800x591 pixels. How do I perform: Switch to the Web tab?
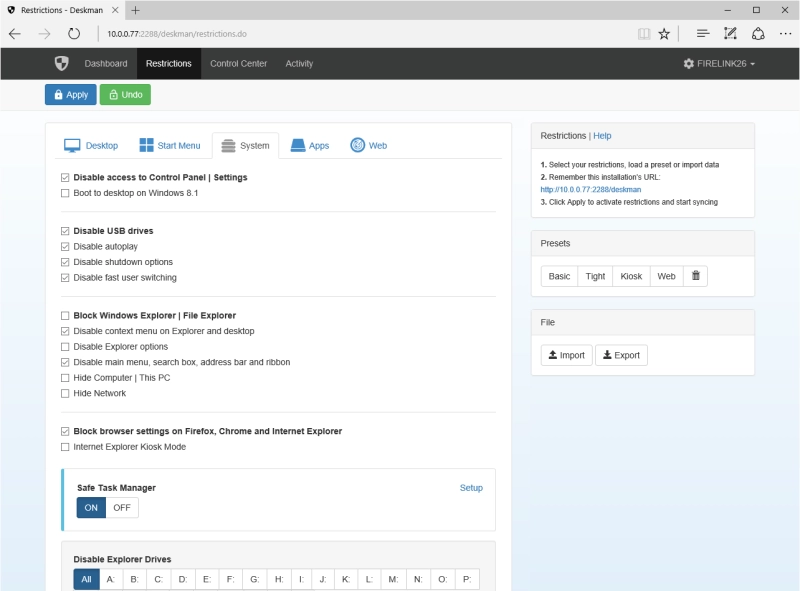(x=368, y=145)
